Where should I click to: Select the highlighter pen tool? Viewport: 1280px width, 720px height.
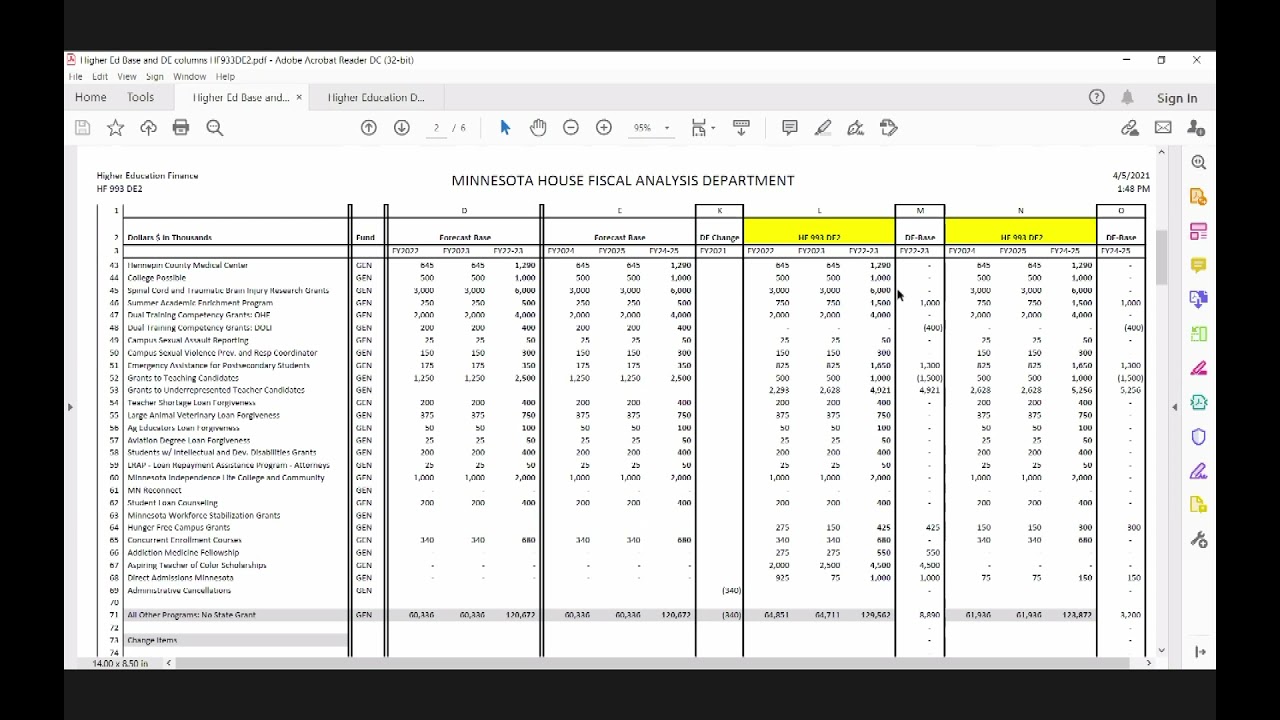click(x=823, y=128)
